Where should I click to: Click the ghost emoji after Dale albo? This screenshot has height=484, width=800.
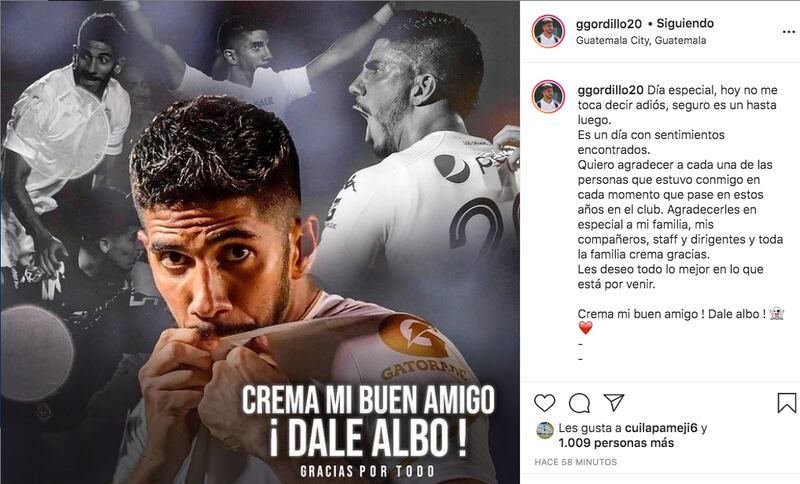pos(776,314)
